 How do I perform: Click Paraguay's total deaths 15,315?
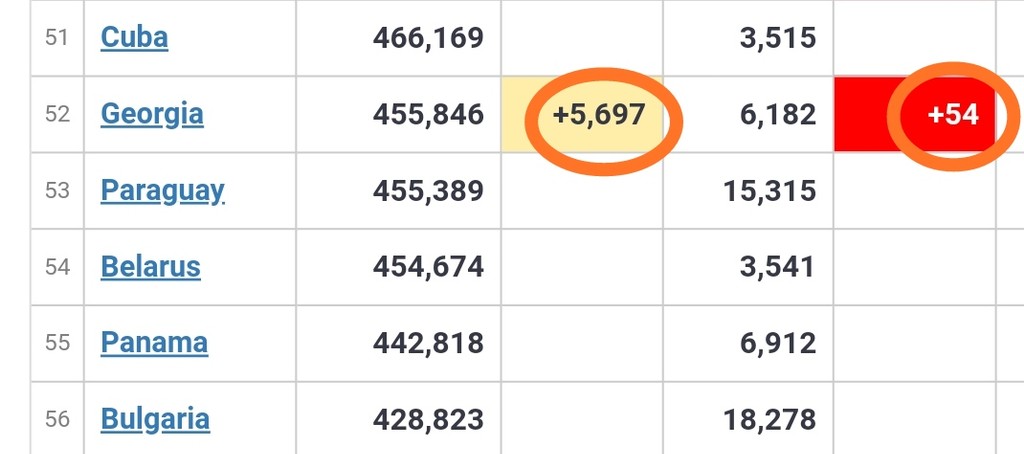769,191
